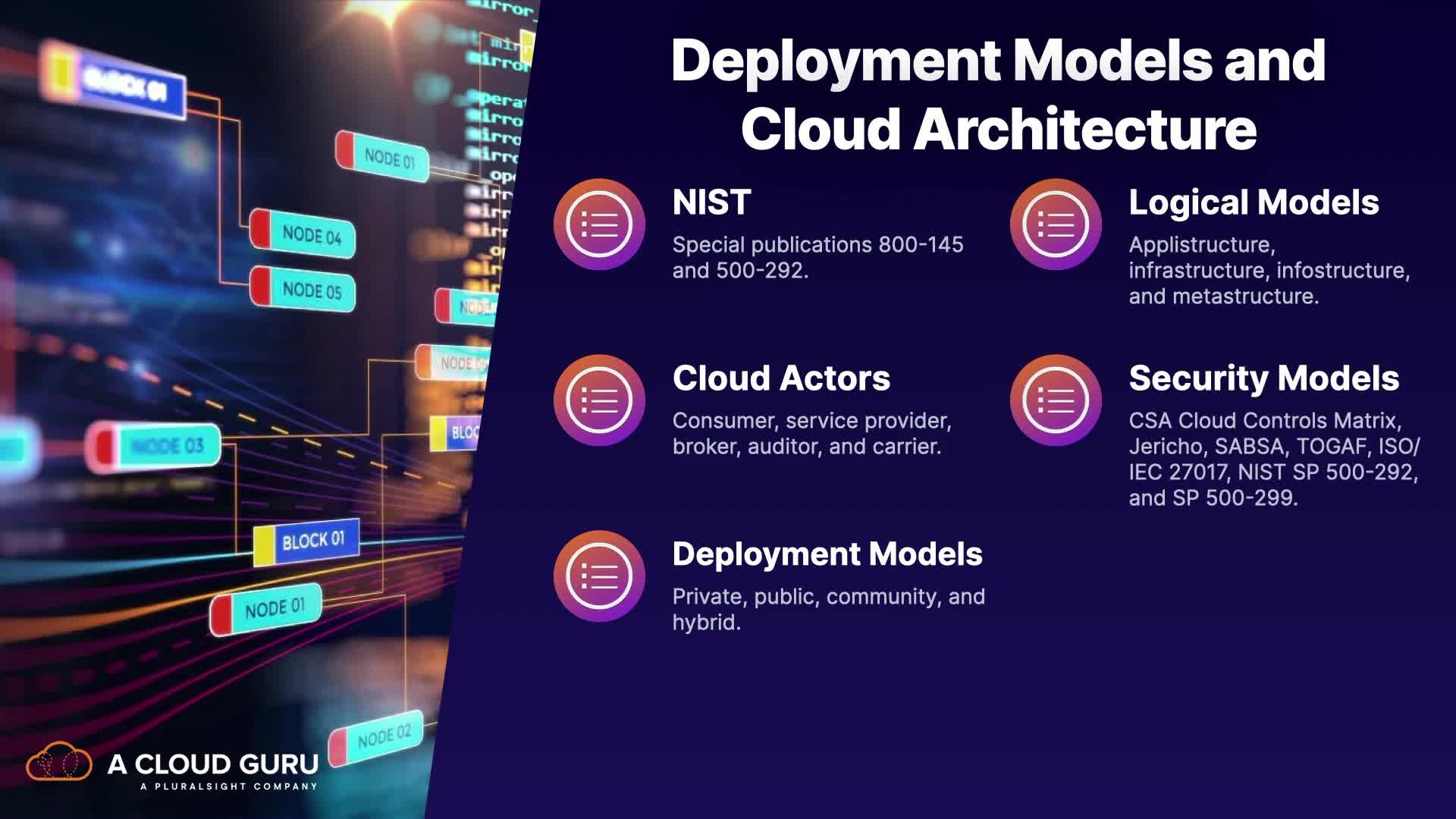The width and height of the screenshot is (1456, 819).
Task: Select the Logical Models heading
Action: click(x=1253, y=202)
